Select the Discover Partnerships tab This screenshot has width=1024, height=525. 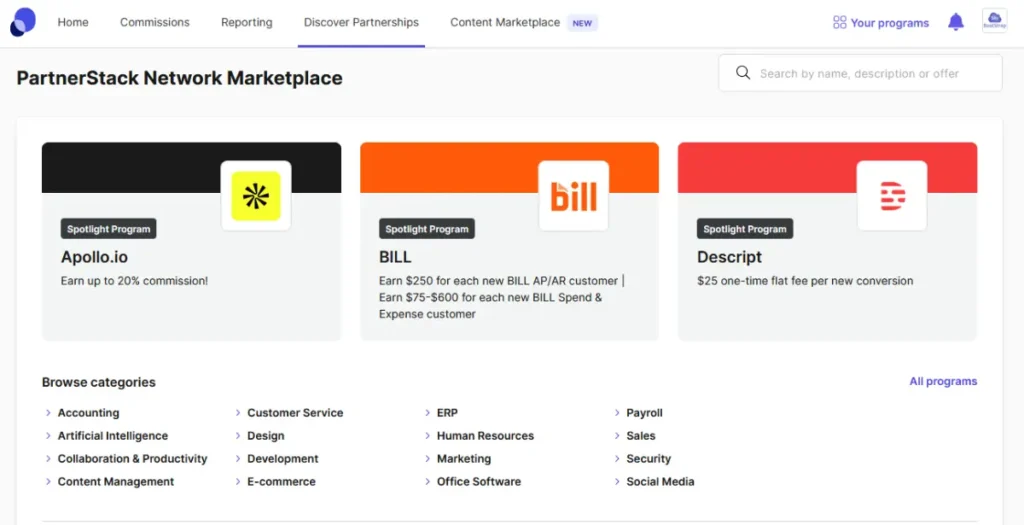(x=361, y=22)
